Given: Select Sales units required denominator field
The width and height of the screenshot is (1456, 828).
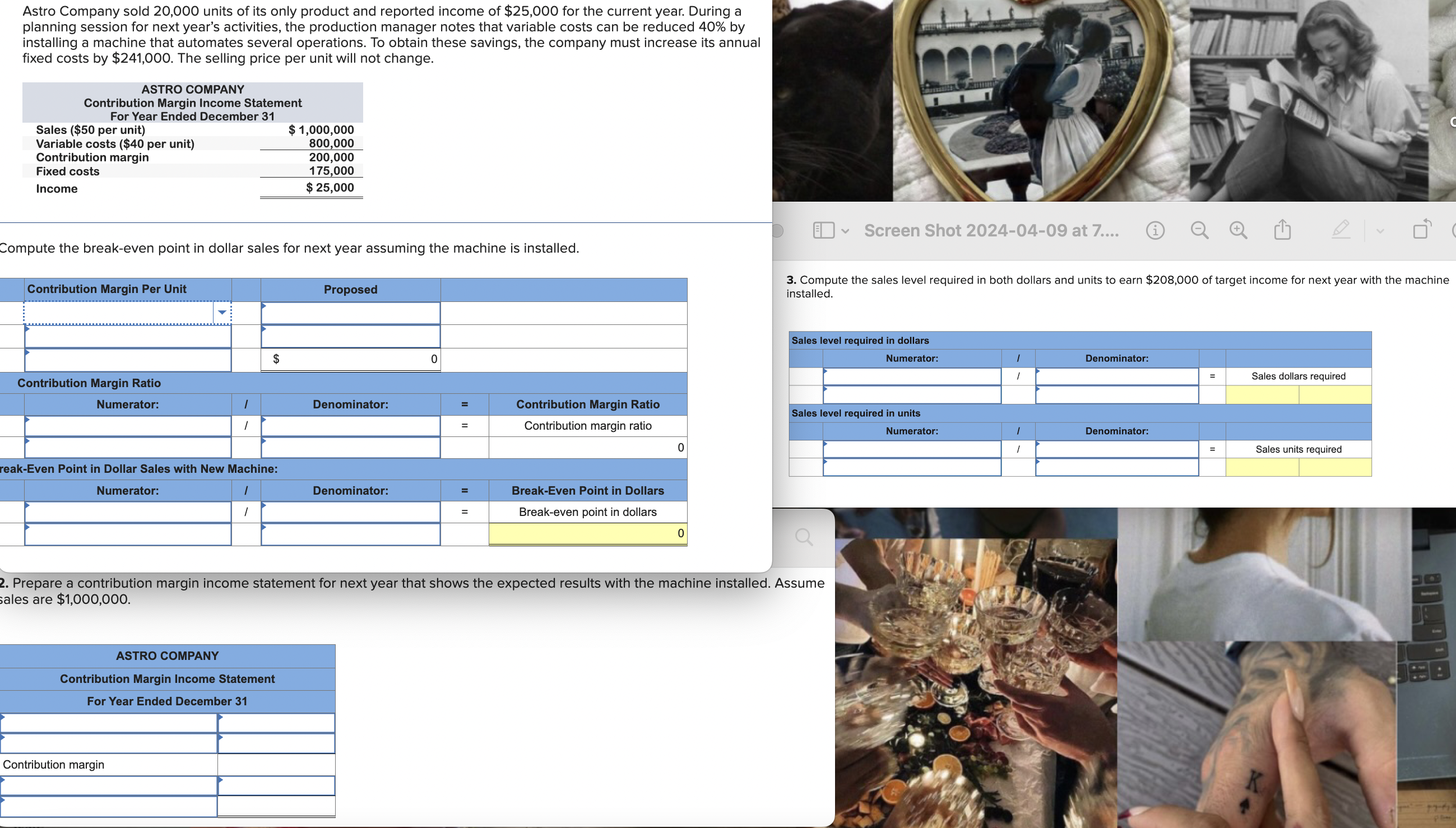Looking at the screenshot, I should click(x=1116, y=449).
